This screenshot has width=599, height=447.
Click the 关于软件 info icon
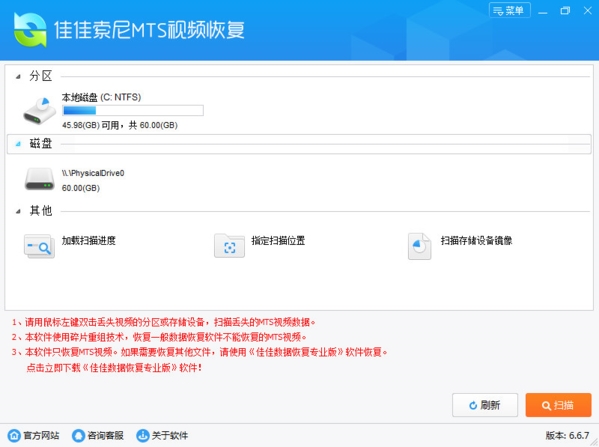[x=142, y=436]
